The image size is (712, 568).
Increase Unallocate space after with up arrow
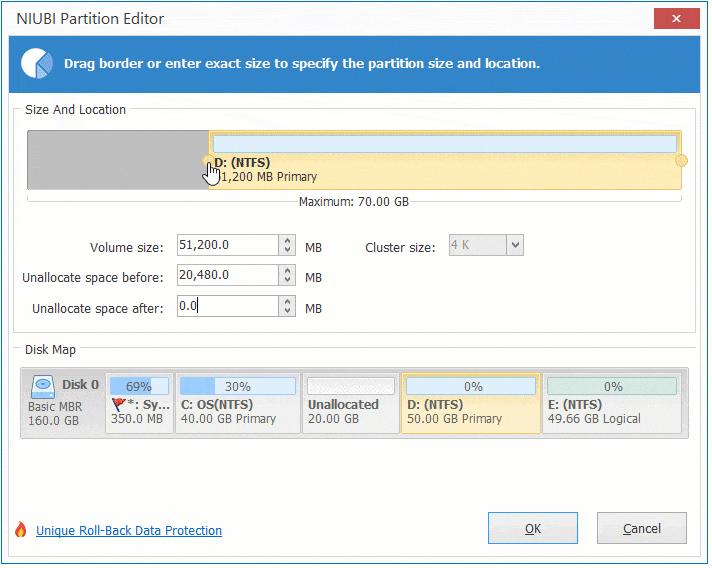click(288, 301)
